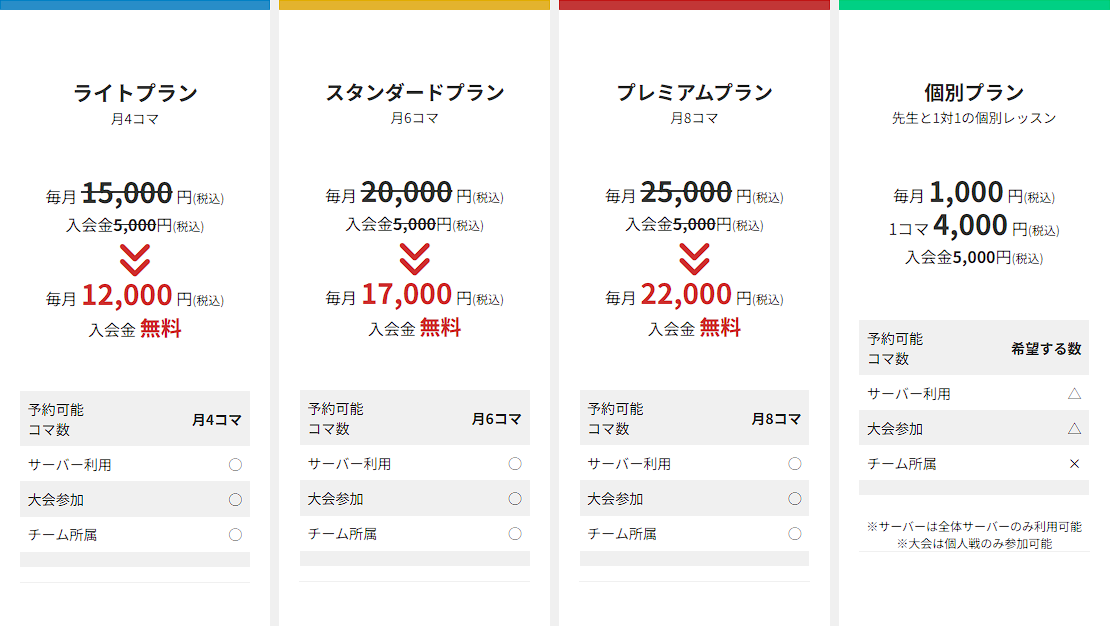Click the double chevron arrow in スタンダードプラン
This screenshot has width=1110, height=626.
coord(414,259)
